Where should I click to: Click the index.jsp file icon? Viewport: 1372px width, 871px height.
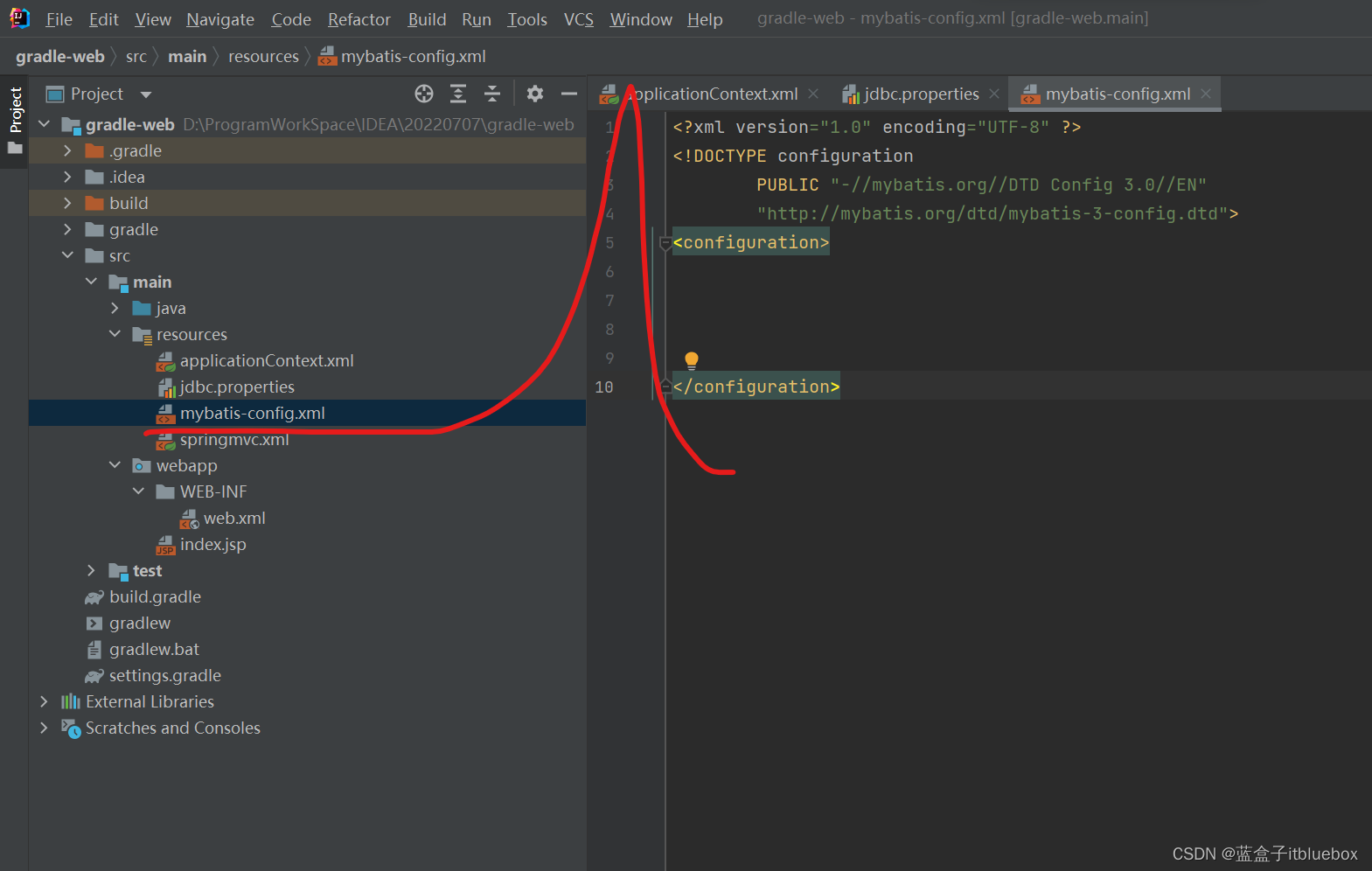coord(165,545)
